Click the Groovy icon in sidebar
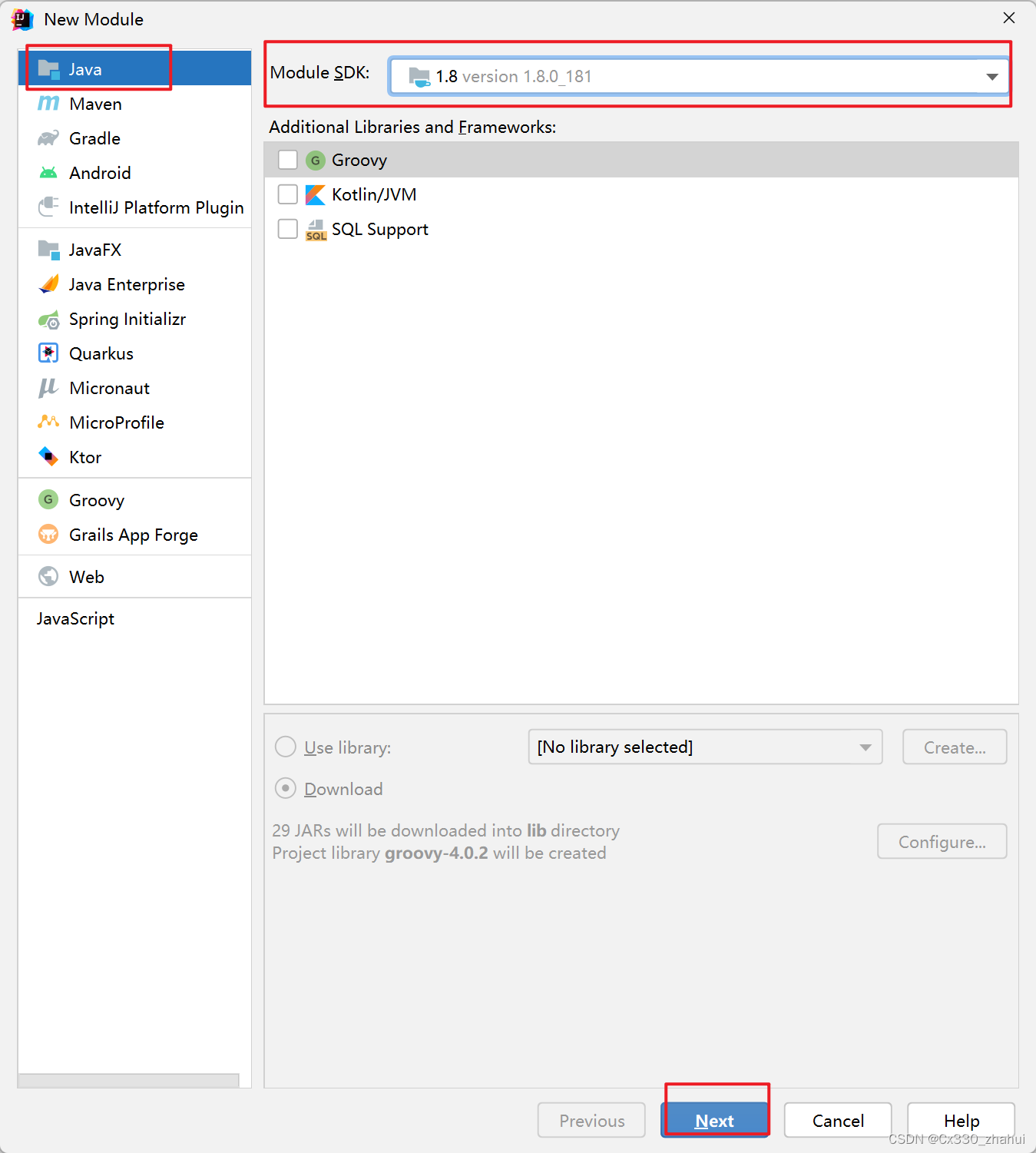 (x=48, y=499)
